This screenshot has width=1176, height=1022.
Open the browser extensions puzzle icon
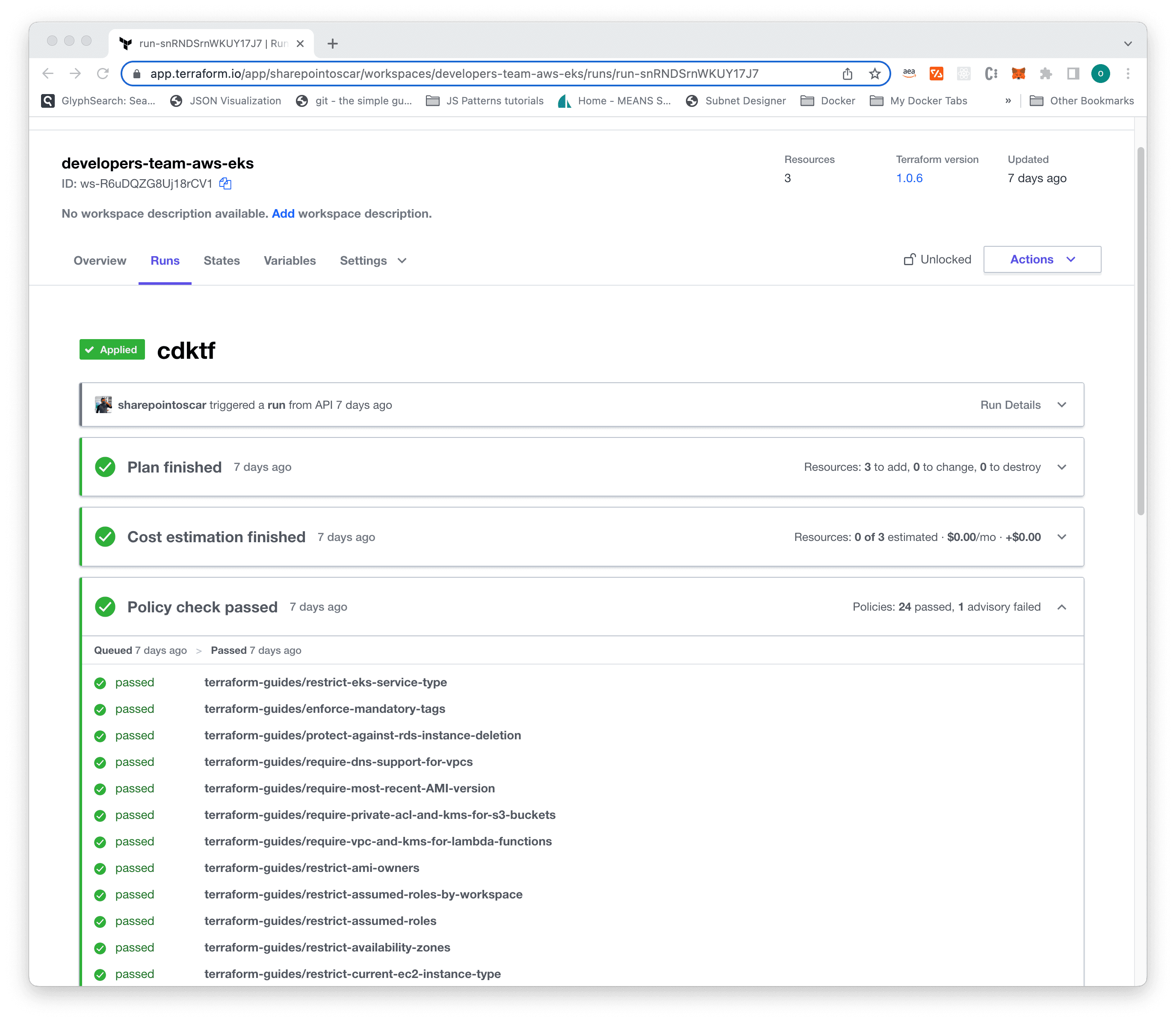[1046, 74]
